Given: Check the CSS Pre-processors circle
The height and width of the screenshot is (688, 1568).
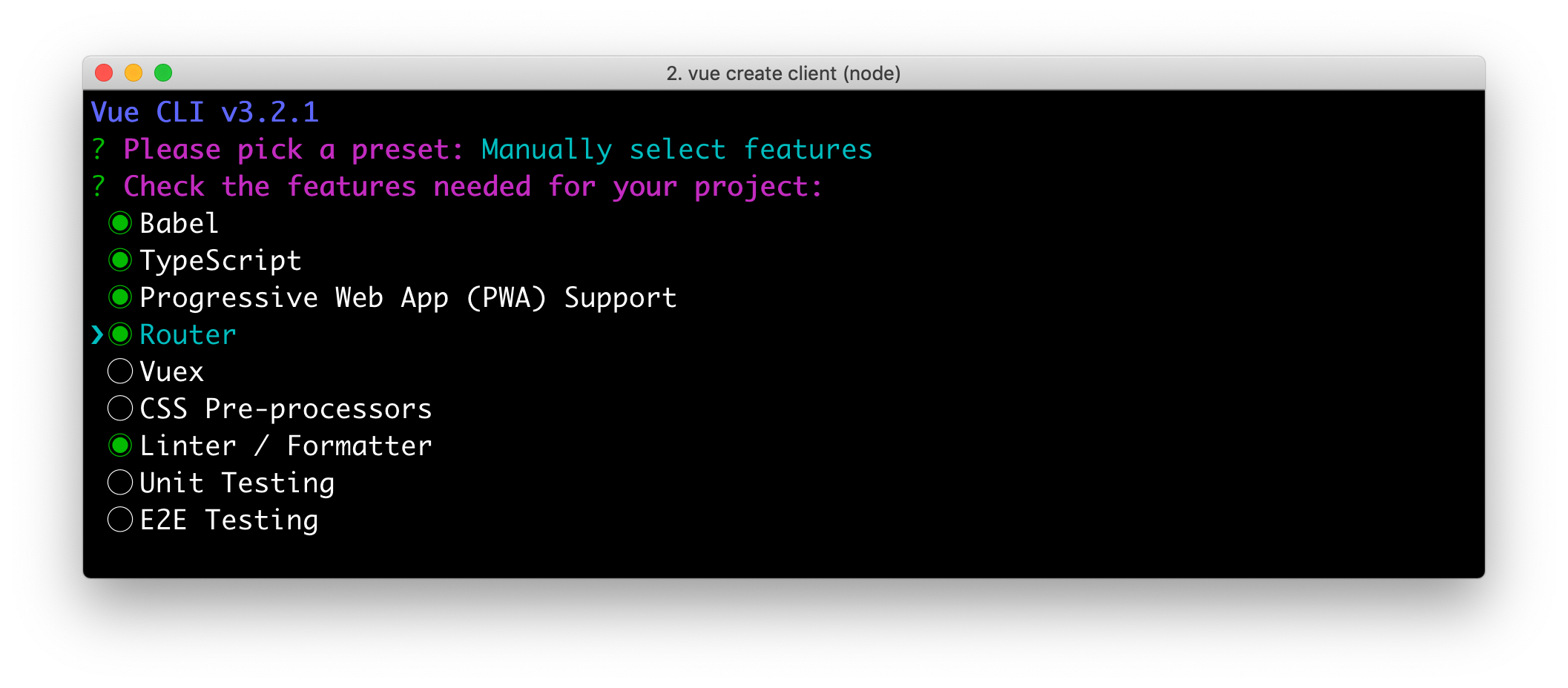Looking at the screenshot, I should tap(120, 408).
